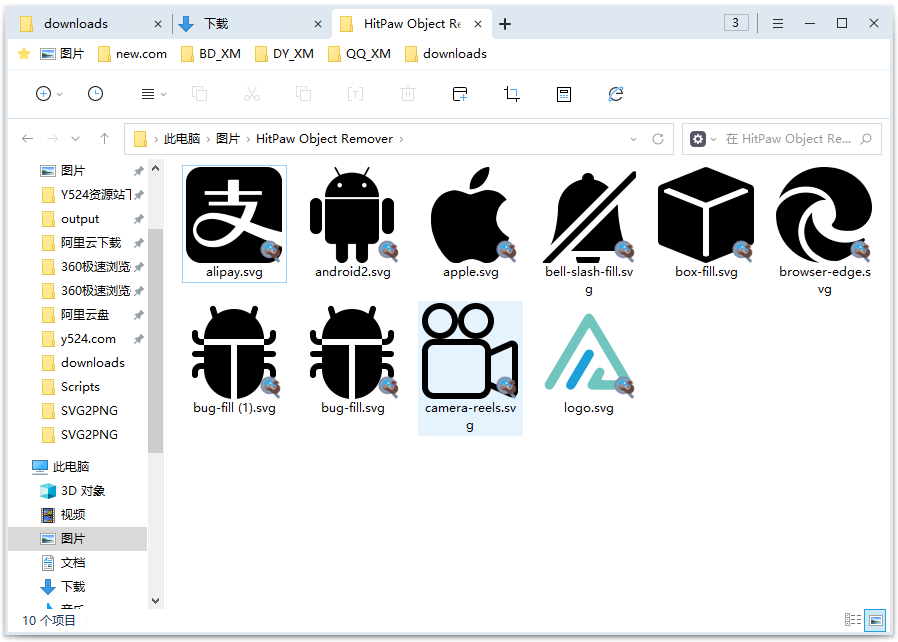
Task: Close the downloads tab
Action: click(158, 24)
